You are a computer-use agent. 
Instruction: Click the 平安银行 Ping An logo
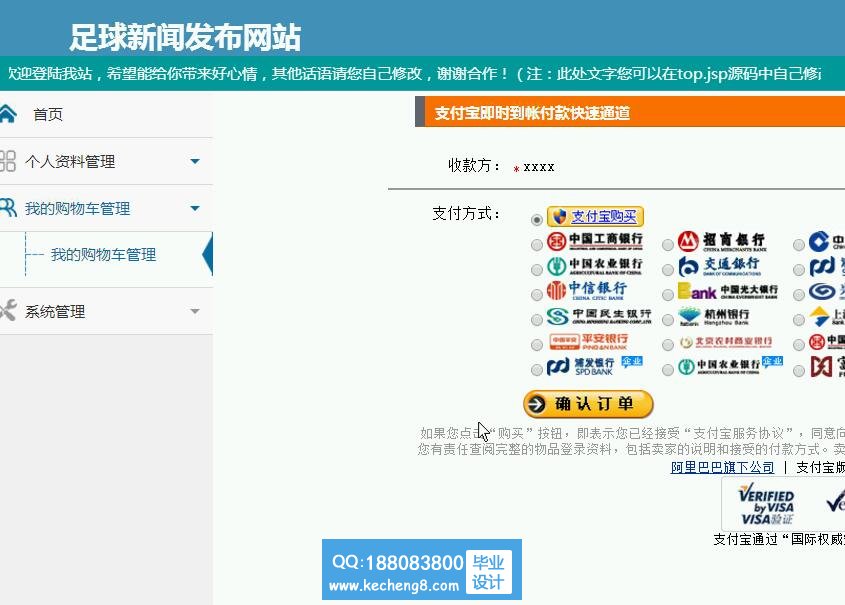point(588,341)
